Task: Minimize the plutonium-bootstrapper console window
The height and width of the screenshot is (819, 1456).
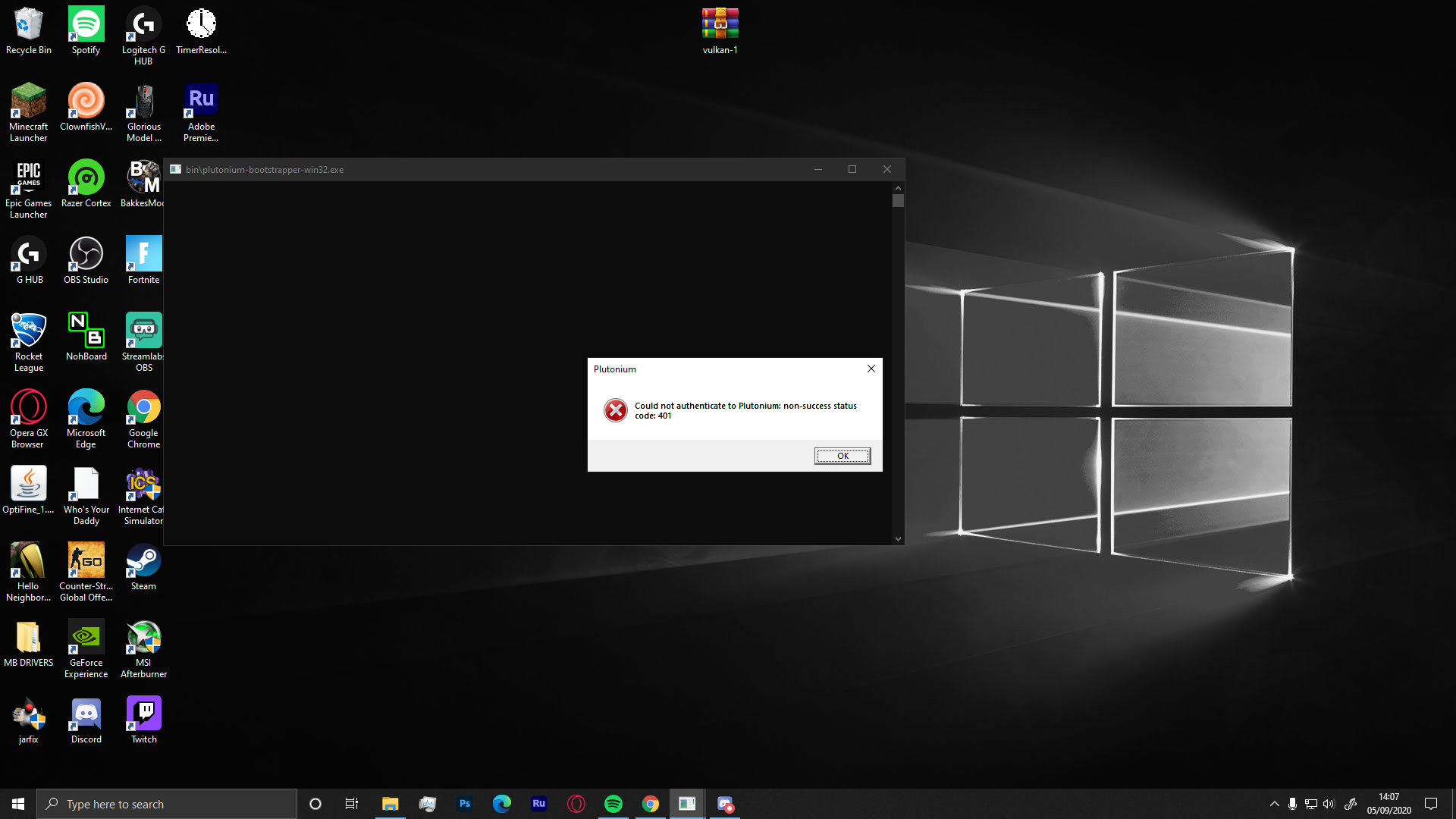Action: pyautogui.click(x=818, y=169)
